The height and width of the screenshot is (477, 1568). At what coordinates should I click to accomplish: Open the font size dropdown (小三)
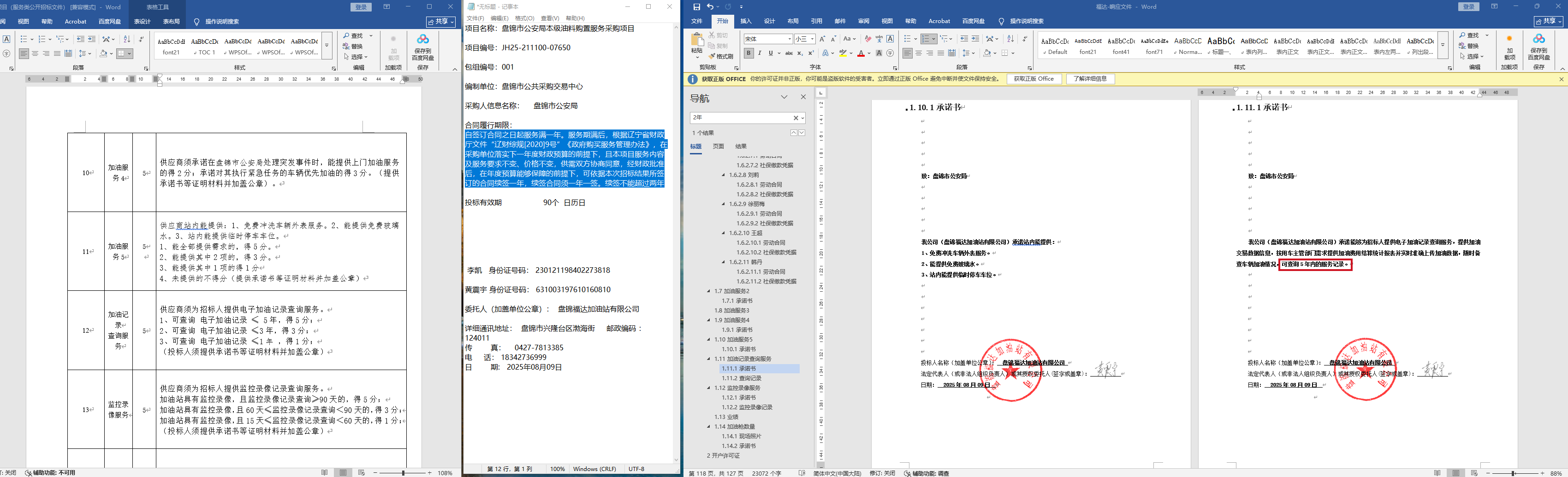[812, 39]
